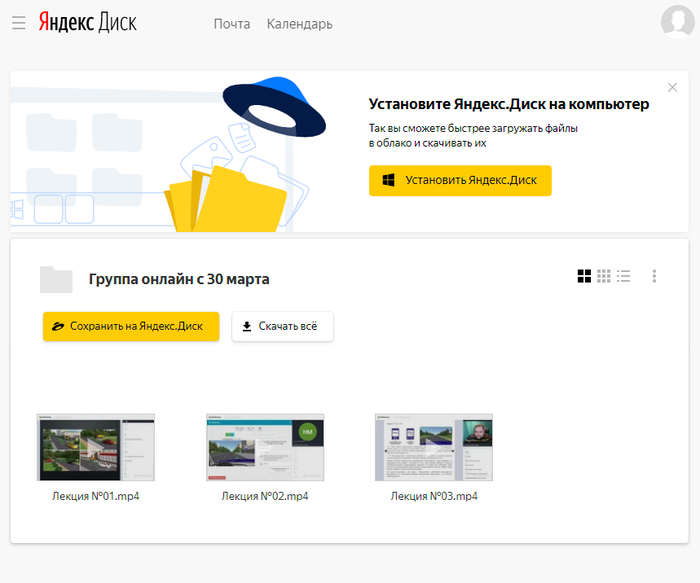
Task: Click Скачать всё button
Action: click(283, 326)
